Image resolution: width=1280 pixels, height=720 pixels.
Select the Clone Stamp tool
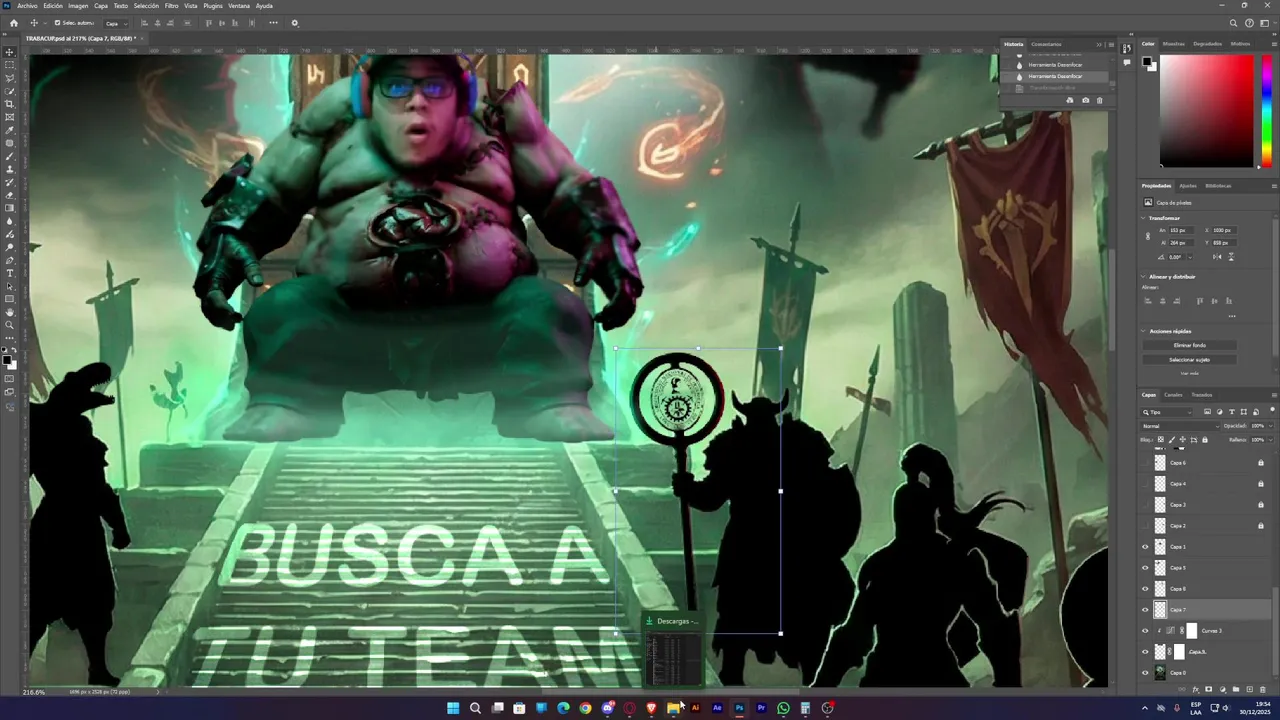point(10,169)
